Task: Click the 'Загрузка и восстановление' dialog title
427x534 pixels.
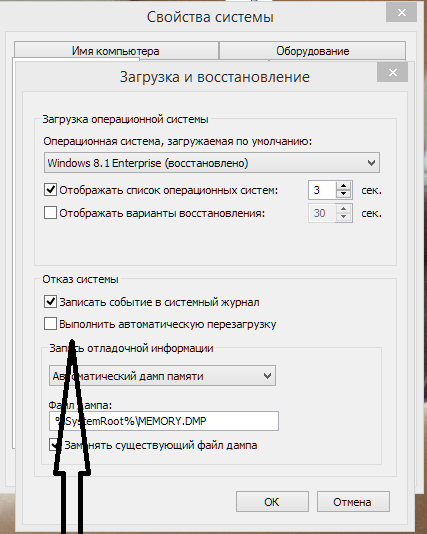Action: click(215, 77)
